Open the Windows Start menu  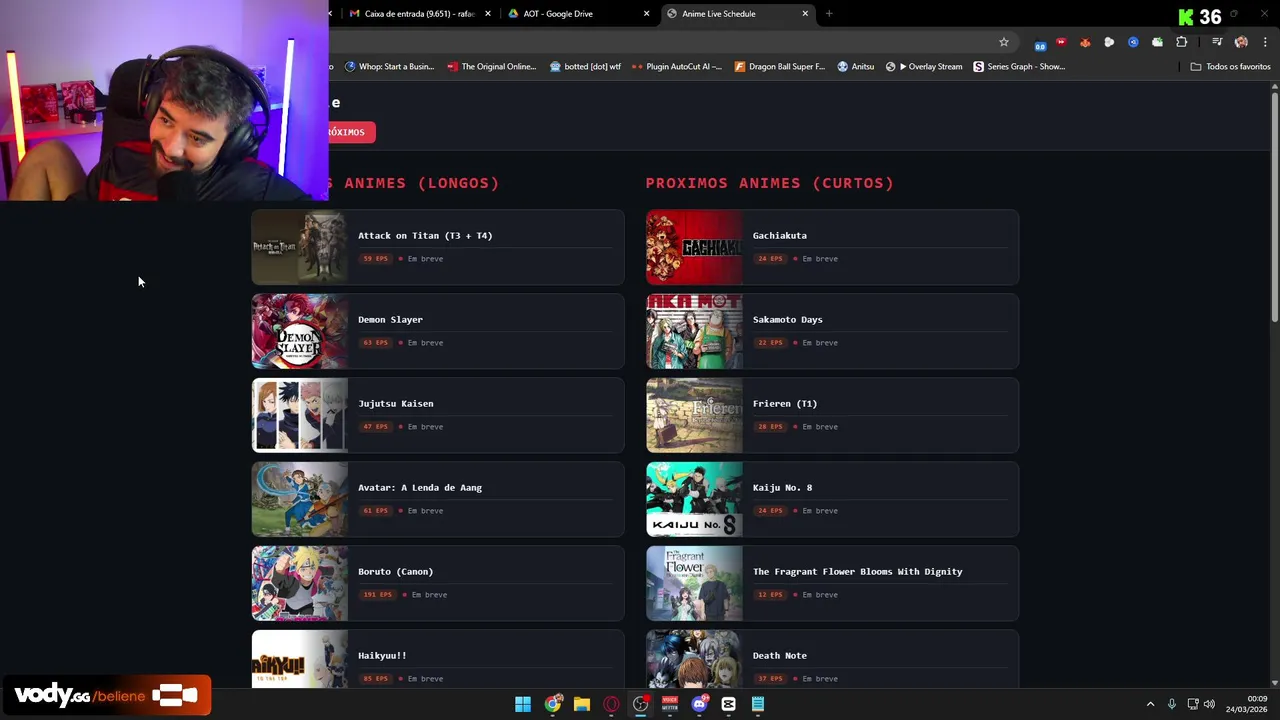pos(523,704)
